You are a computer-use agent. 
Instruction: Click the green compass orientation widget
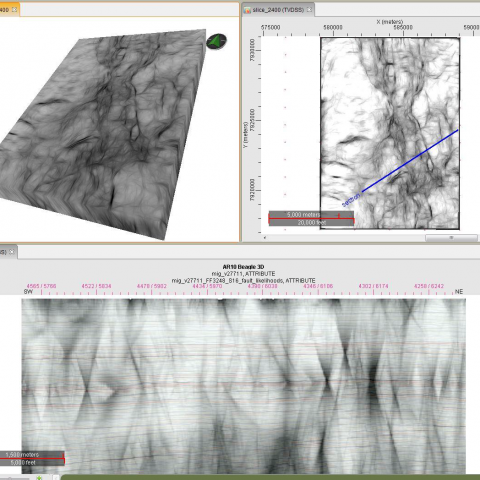(216, 42)
